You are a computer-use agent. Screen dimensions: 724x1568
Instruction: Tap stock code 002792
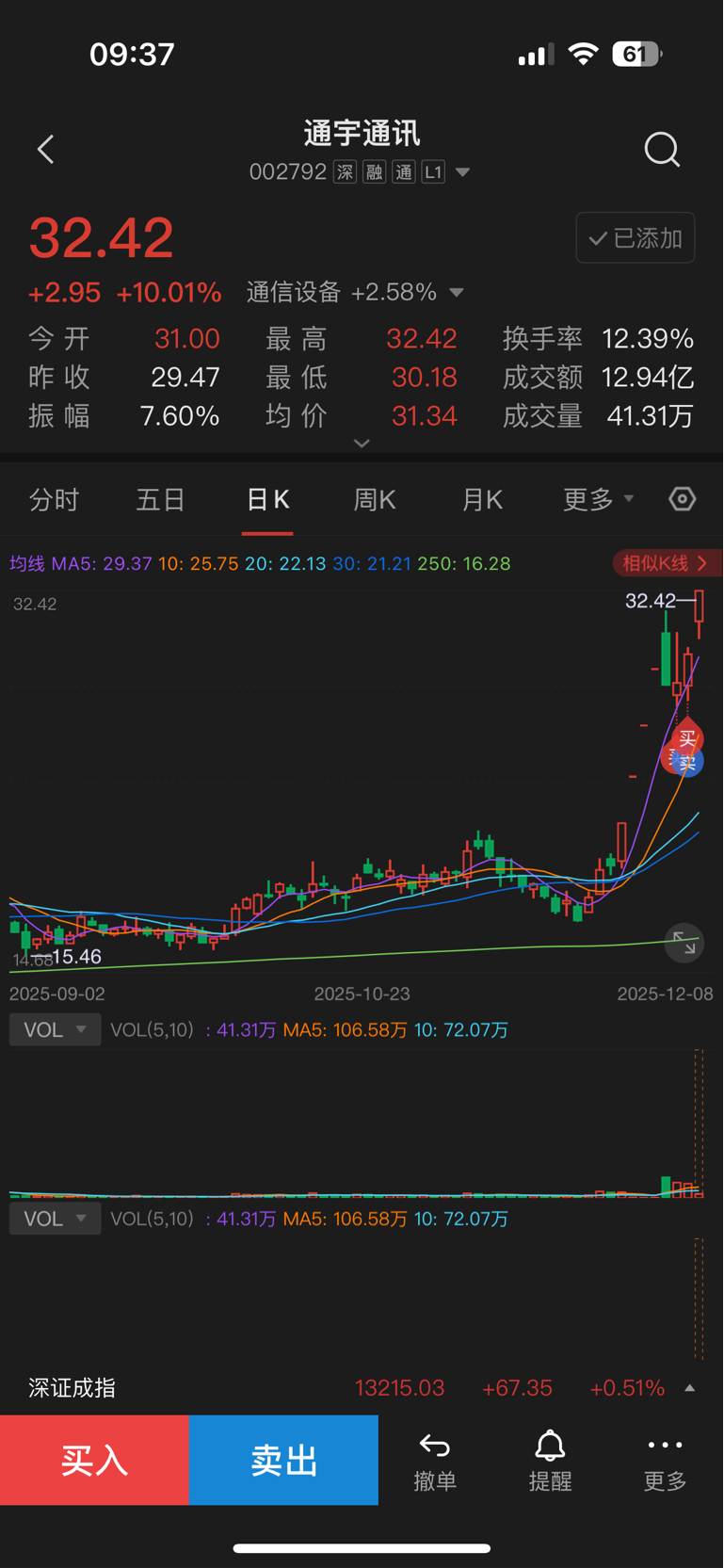tap(288, 172)
